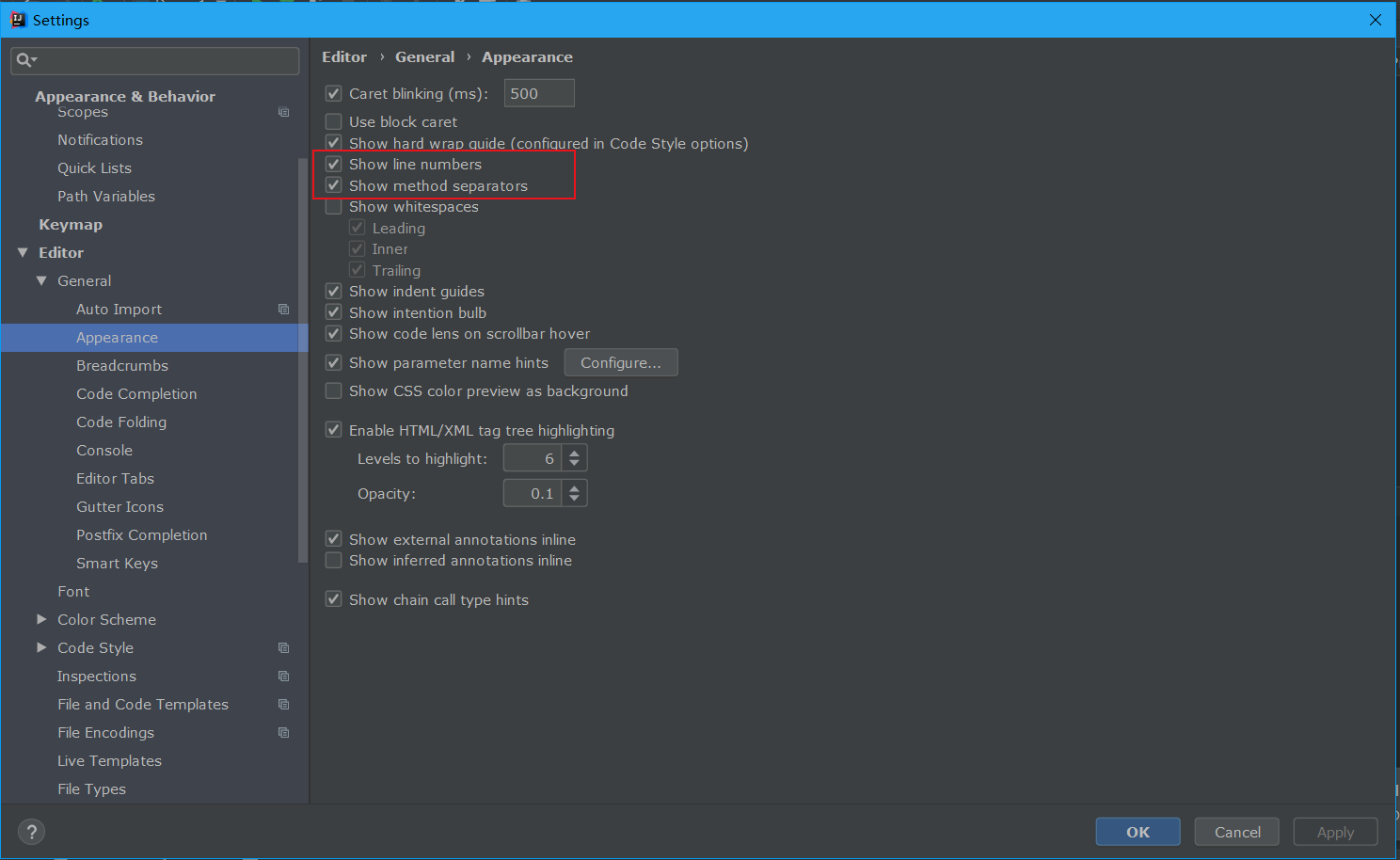Viewport: 1400px width, 860px height.
Task: Toggle Show line numbers checkbox
Action: [333, 164]
